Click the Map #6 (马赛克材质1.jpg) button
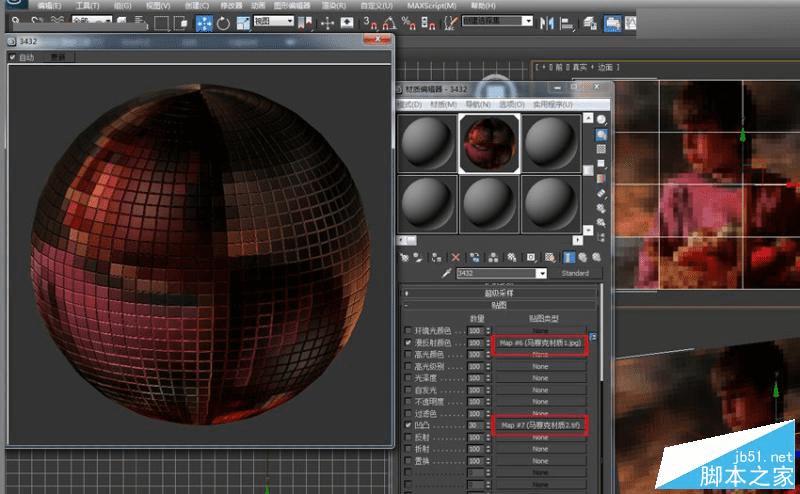The height and width of the screenshot is (494, 800). 540,342
